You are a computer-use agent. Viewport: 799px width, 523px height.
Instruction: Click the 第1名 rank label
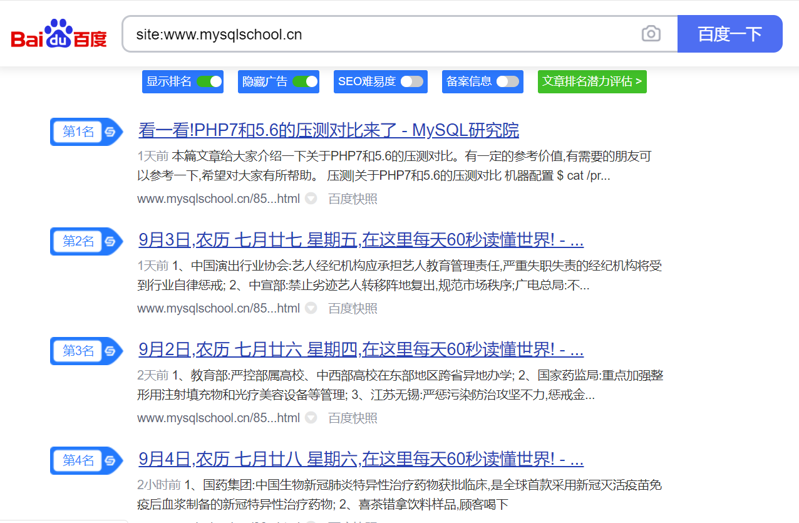coord(78,132)
